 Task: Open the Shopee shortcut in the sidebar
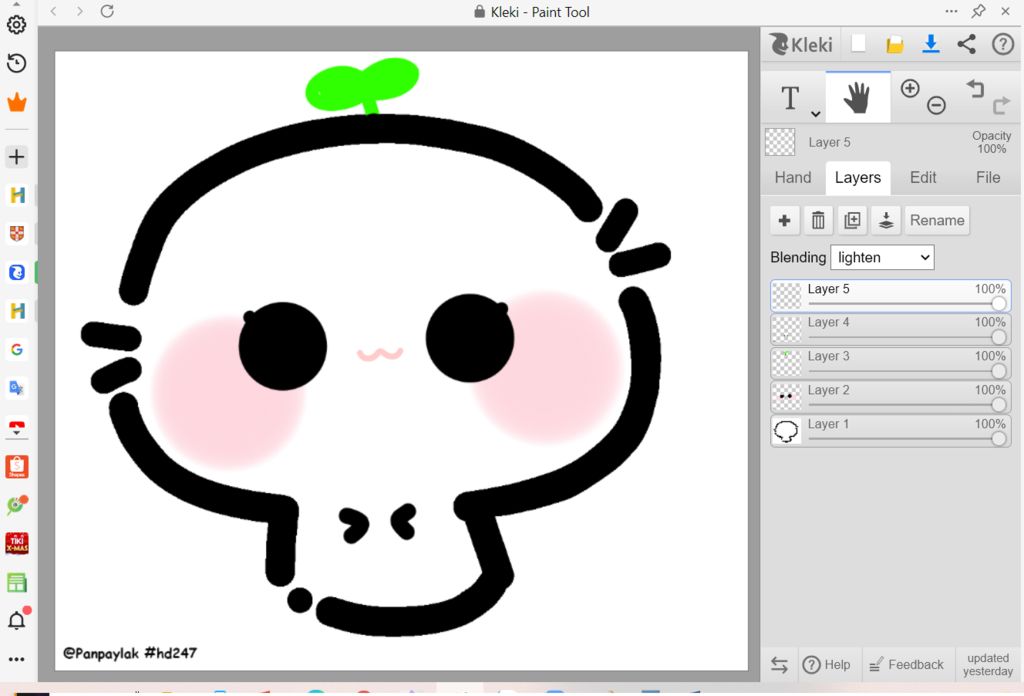pyautogui.click(x=16, y=466)
